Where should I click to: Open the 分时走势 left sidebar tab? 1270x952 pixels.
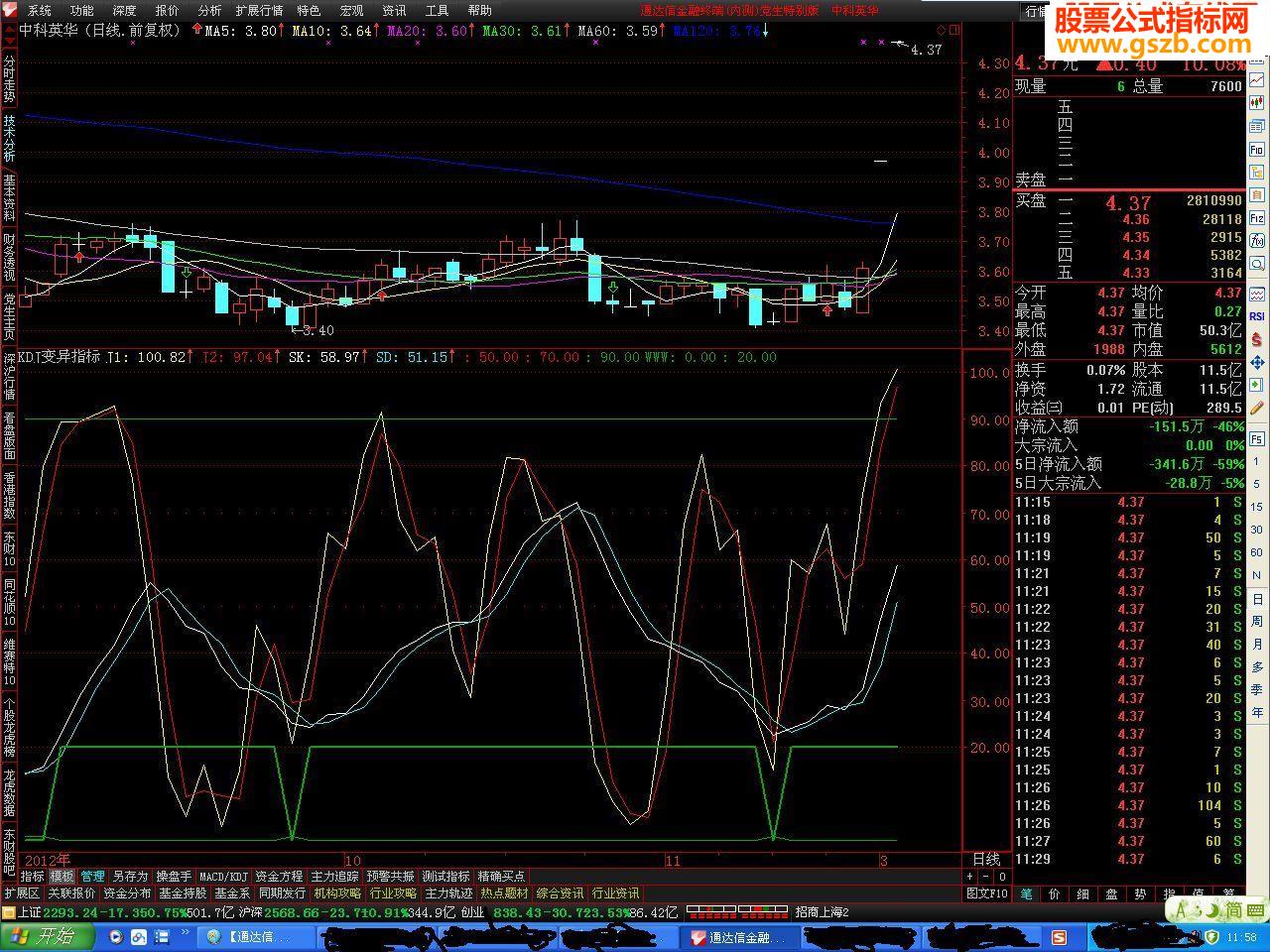pyautogui.click(x=9, y=77)
